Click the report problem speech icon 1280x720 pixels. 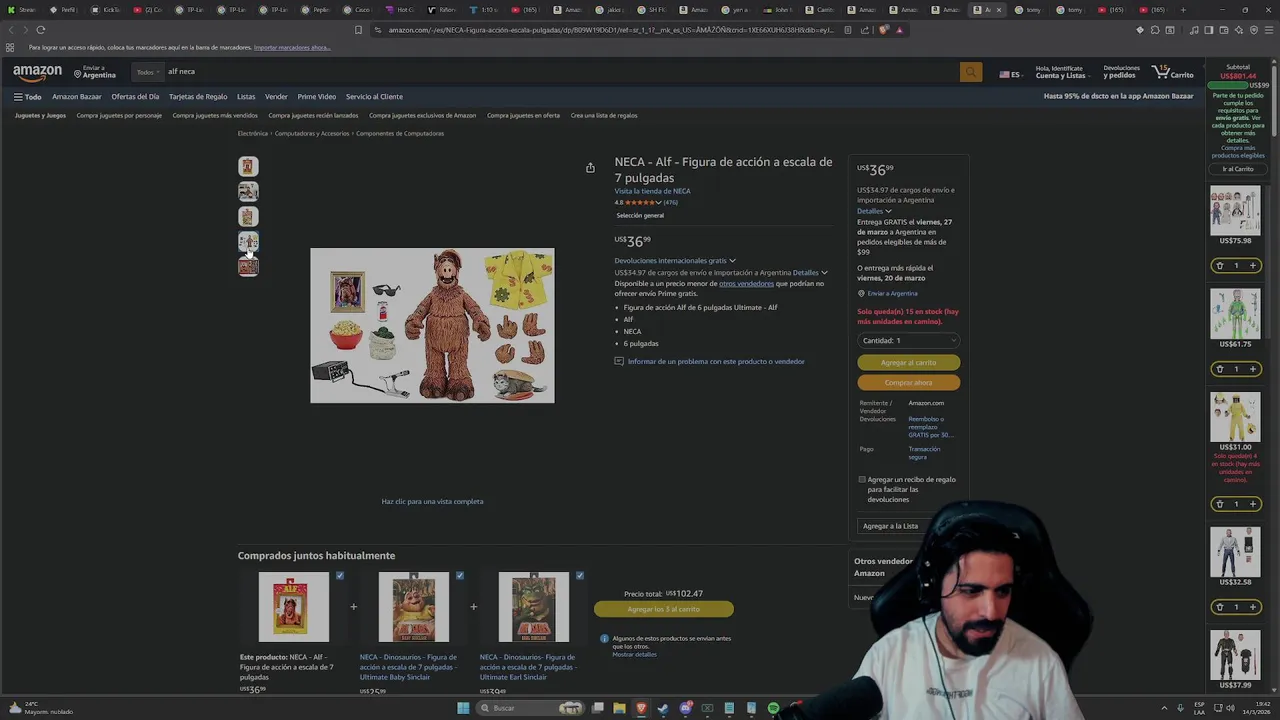tap(619, 361)
